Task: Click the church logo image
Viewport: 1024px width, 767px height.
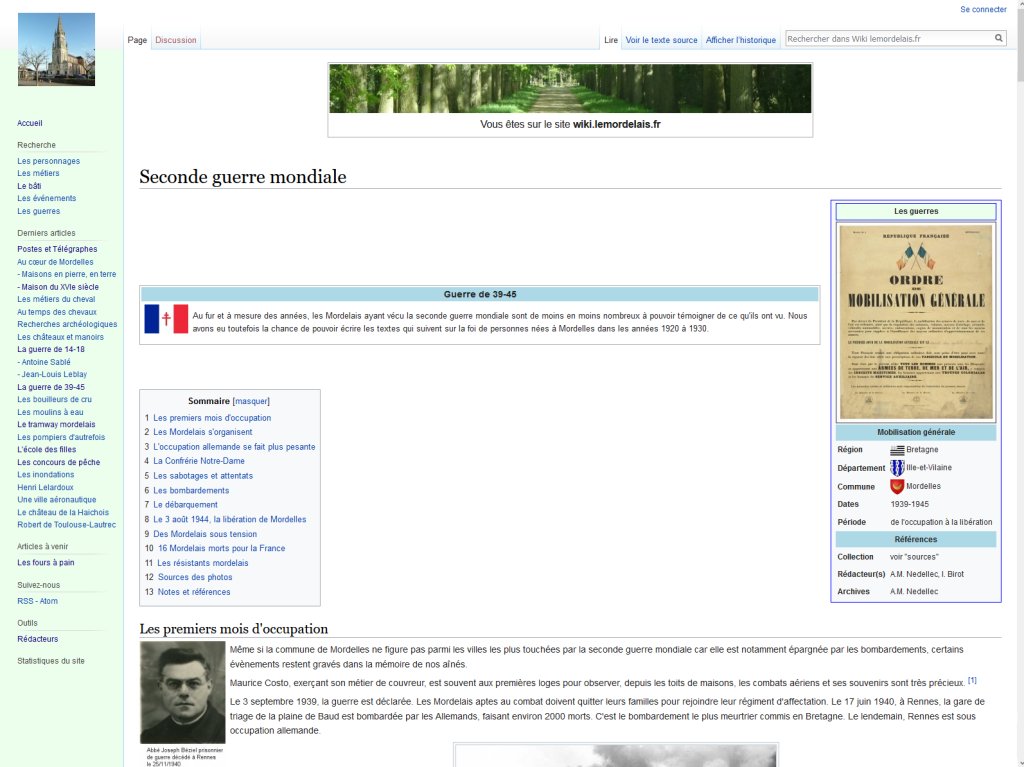Action: [x=56, y=49]
